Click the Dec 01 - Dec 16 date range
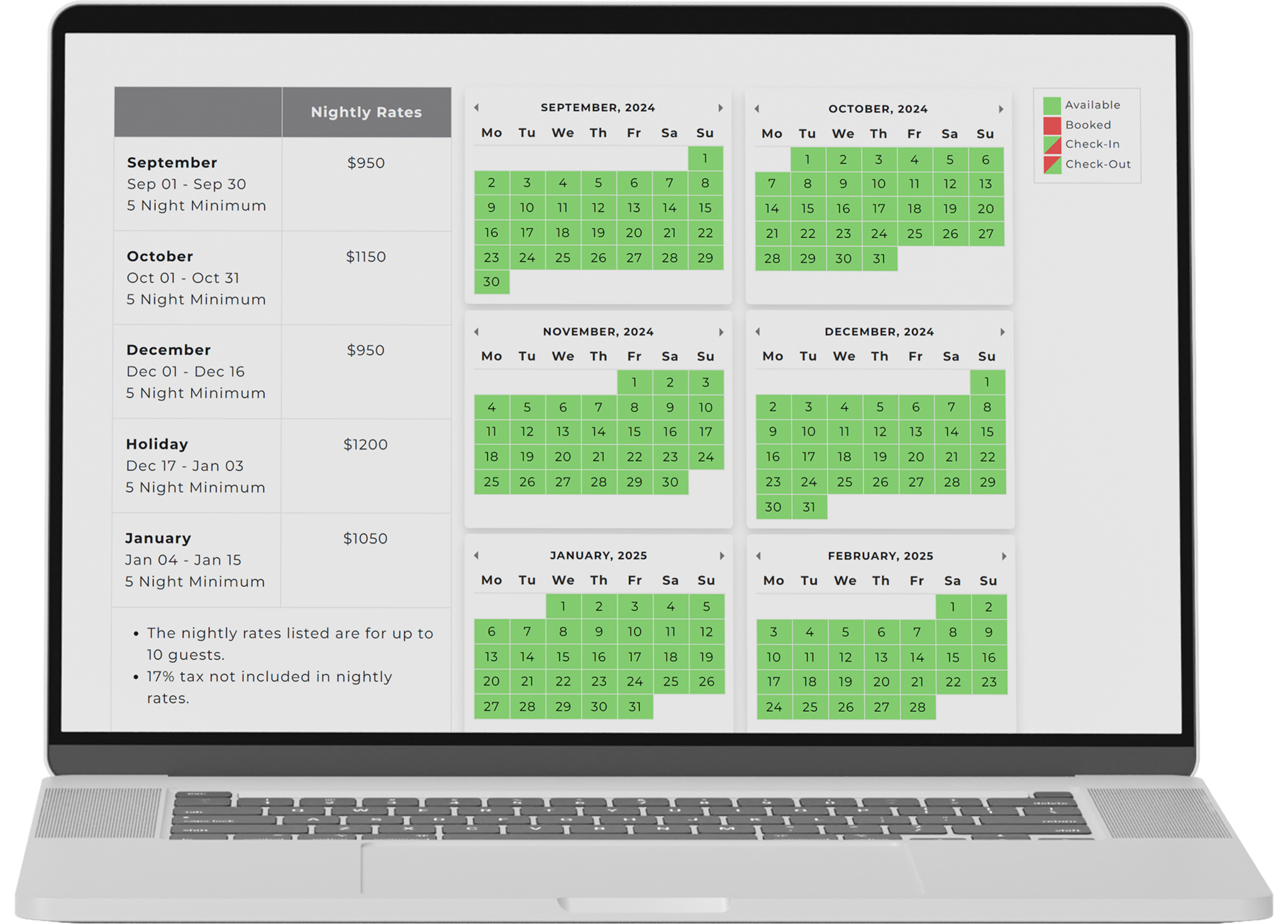 (186, 372)
